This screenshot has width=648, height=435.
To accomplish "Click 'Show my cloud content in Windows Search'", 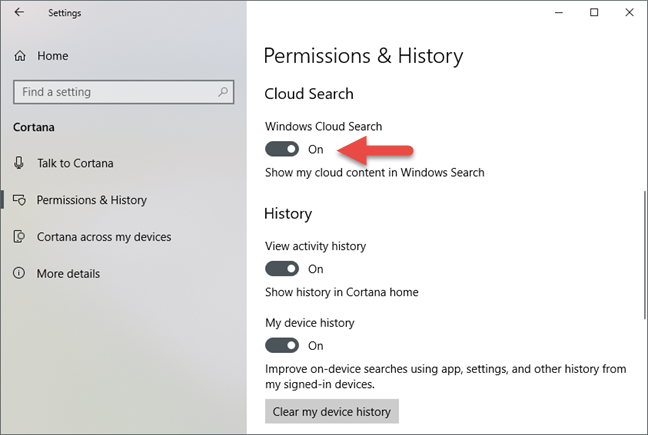I will 374,172.
